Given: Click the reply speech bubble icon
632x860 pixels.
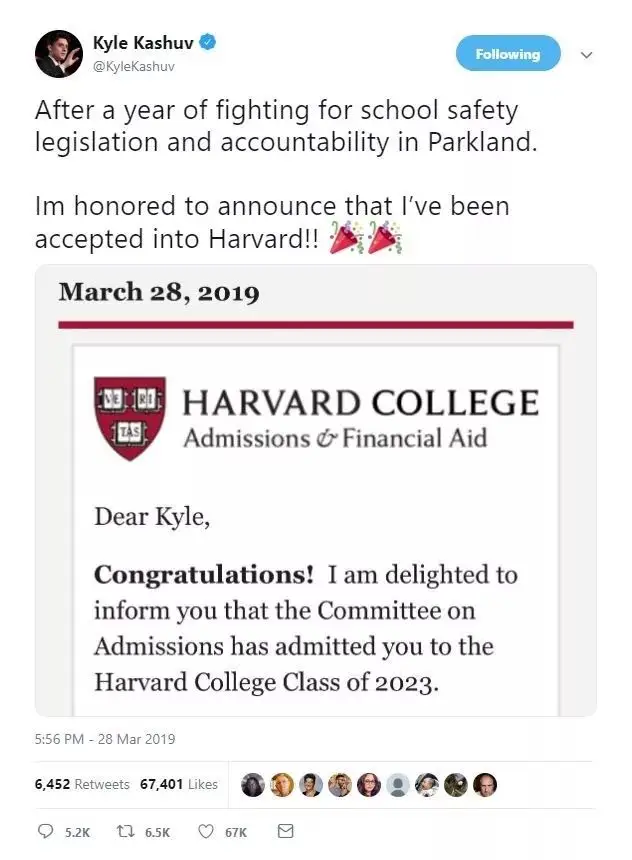Looking at the screenshot, I should pyautogui.click(x=44, y=831).
